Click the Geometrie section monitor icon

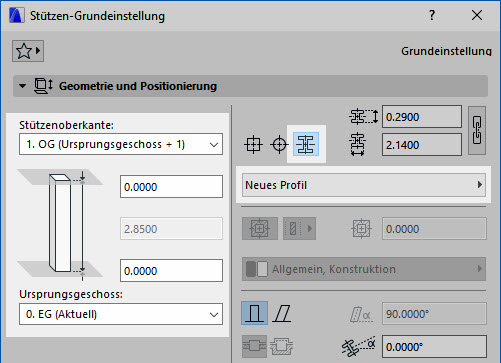click(43, 86)
